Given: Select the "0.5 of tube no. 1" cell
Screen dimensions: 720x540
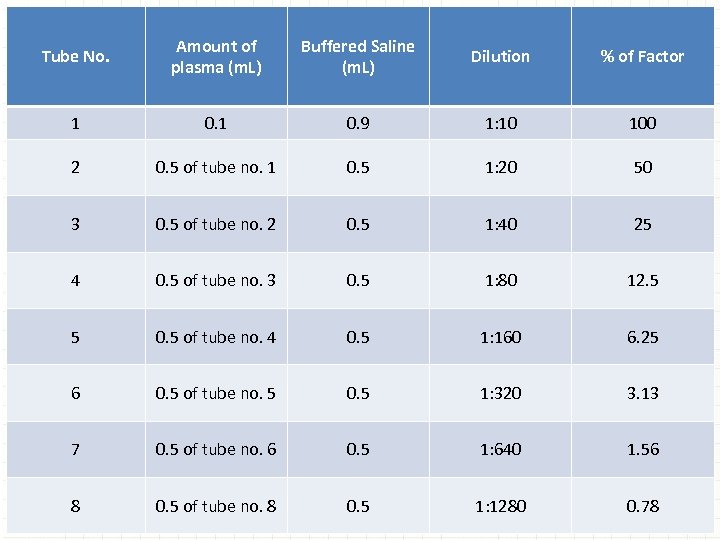Looking at the screenshot, I should (215, 168).
